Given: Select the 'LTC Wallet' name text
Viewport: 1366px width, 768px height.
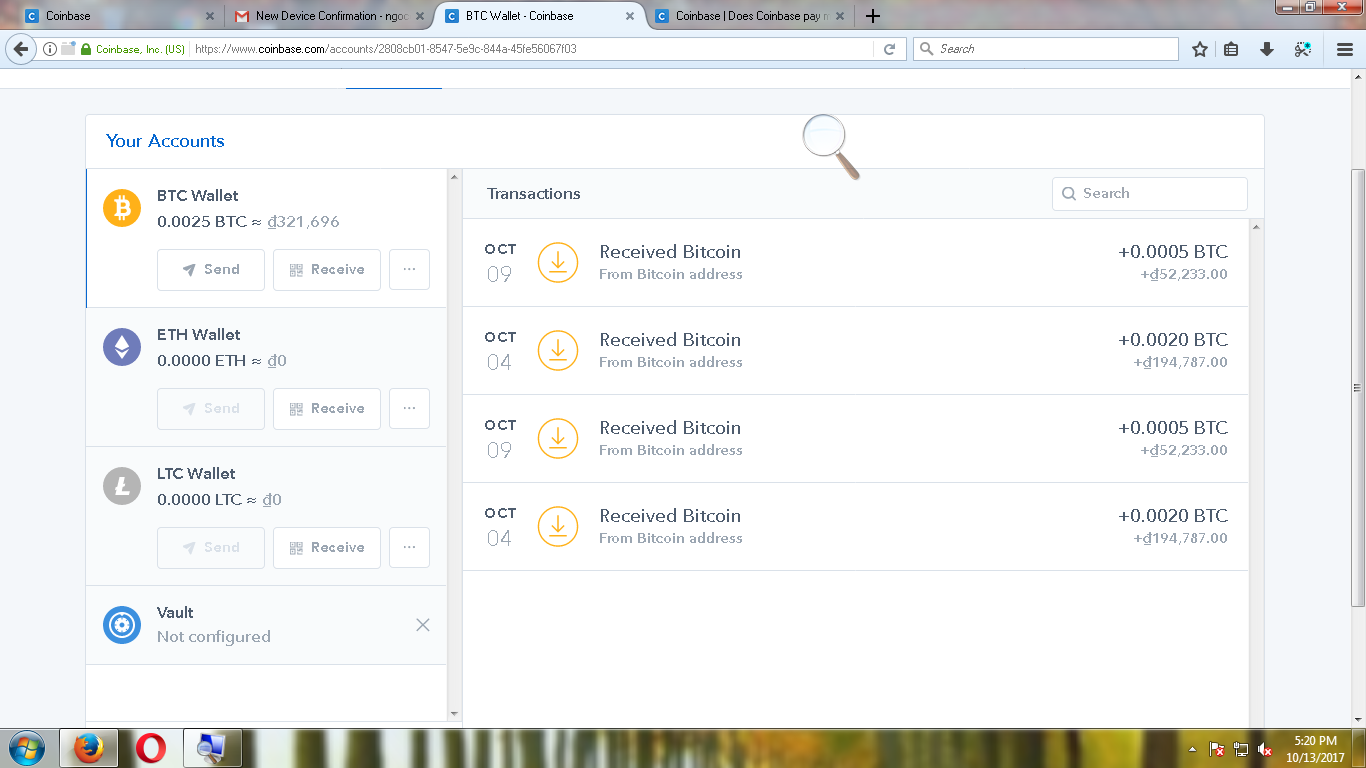Looking at the screenshot, I should (x=196, y=474).
